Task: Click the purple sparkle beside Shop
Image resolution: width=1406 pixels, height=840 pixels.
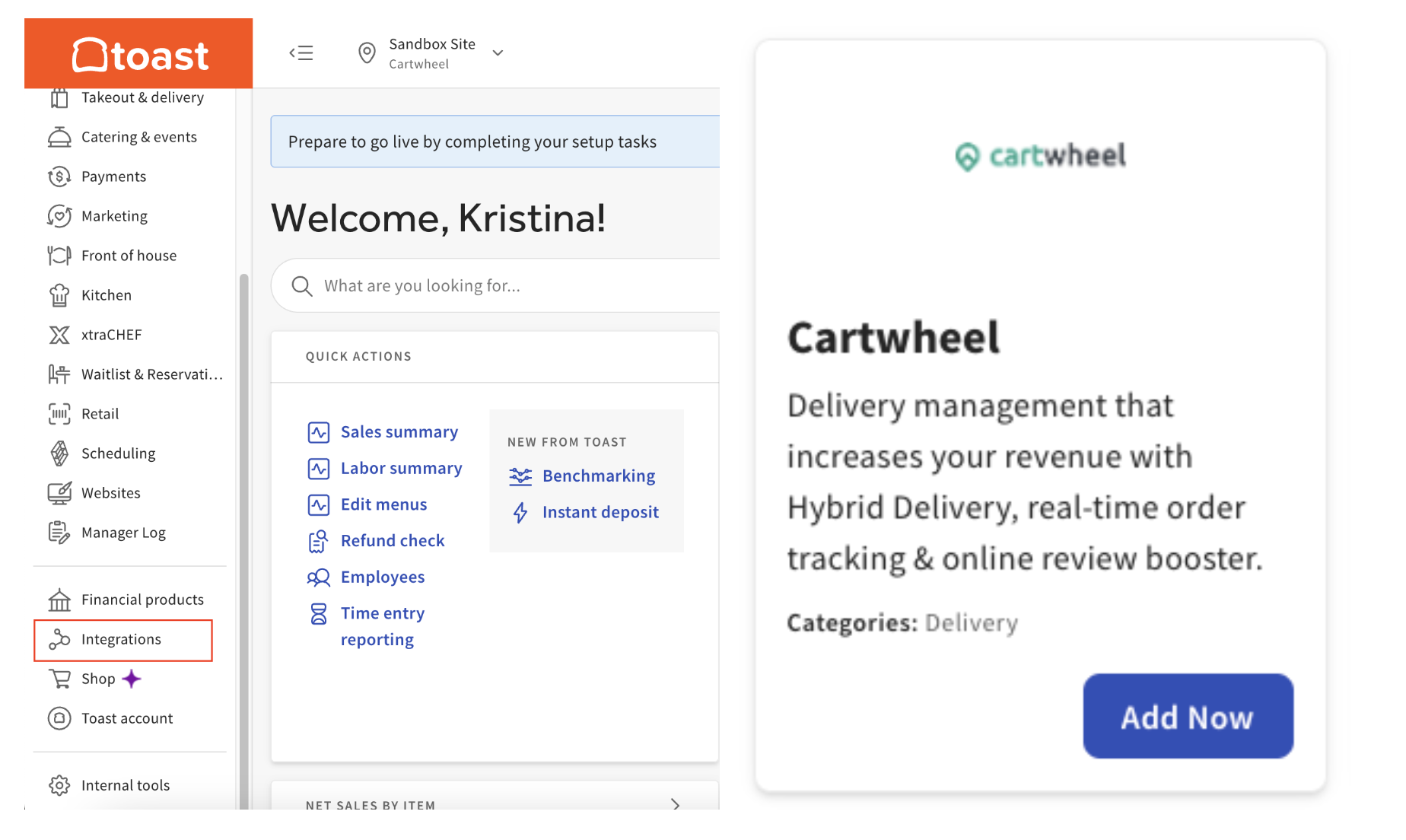Action: point(132,678)
